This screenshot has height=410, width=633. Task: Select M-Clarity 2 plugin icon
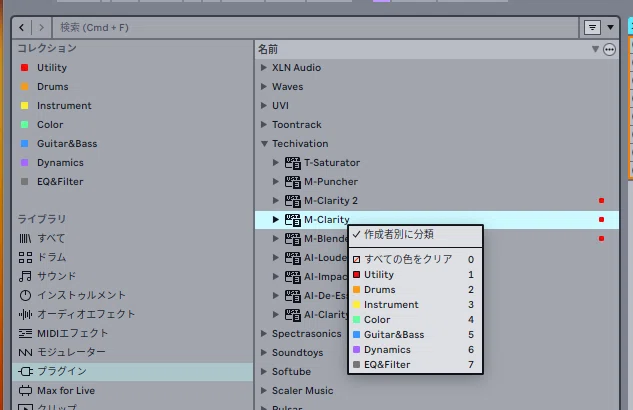(293, 201)
